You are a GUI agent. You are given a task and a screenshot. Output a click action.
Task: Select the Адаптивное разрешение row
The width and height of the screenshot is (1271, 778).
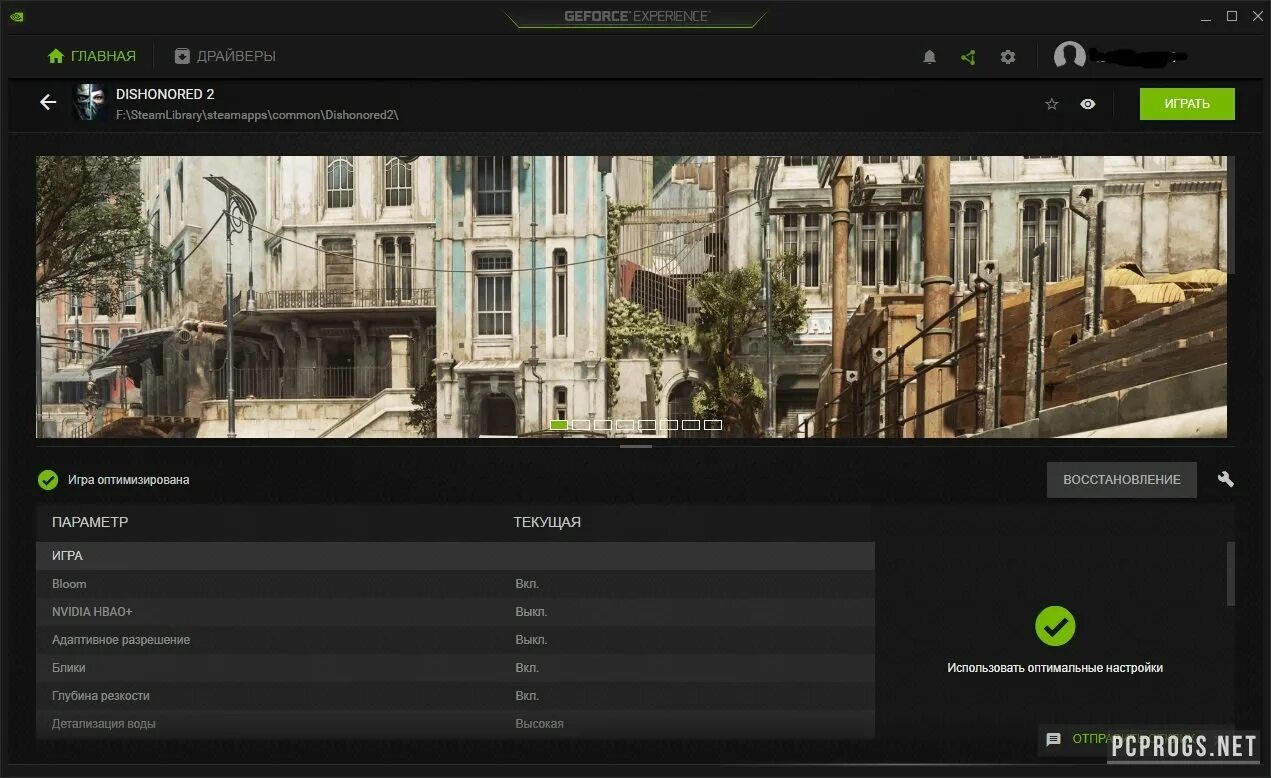point(455,640)
